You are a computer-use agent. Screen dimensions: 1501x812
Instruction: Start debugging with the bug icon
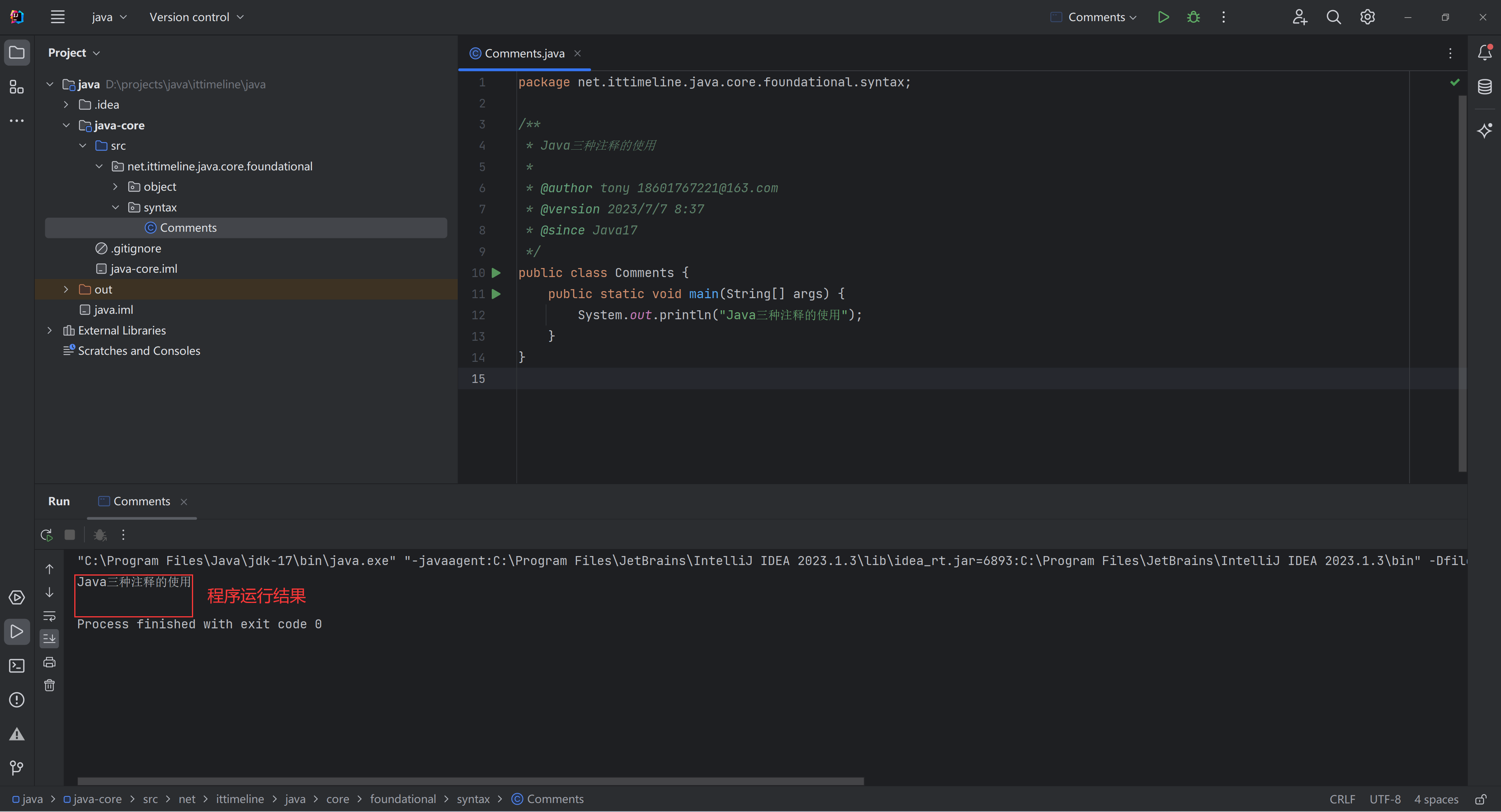[x=1193, y=17]
